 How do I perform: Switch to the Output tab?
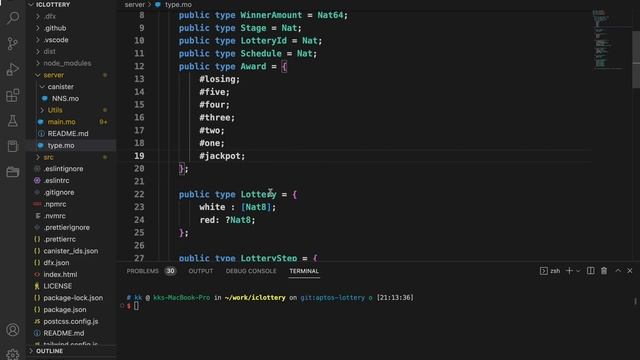201,271
